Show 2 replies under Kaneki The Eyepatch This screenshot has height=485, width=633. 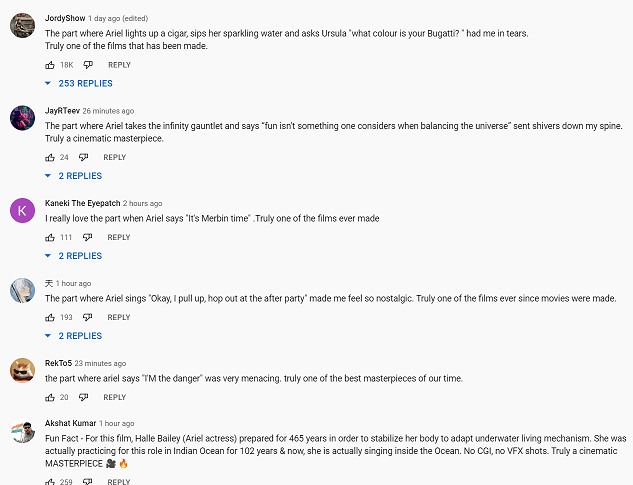point(73,256)
